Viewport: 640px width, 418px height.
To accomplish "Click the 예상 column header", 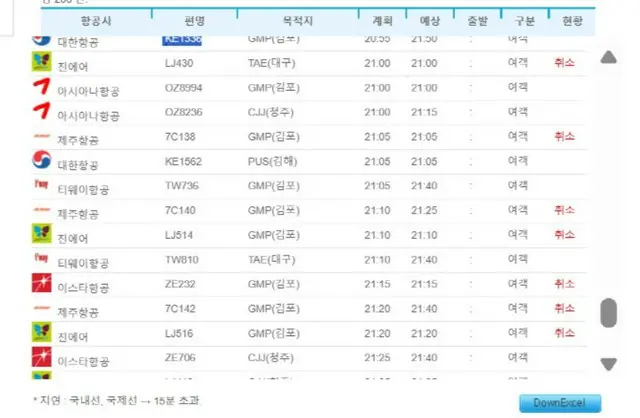I will (430, 21).
